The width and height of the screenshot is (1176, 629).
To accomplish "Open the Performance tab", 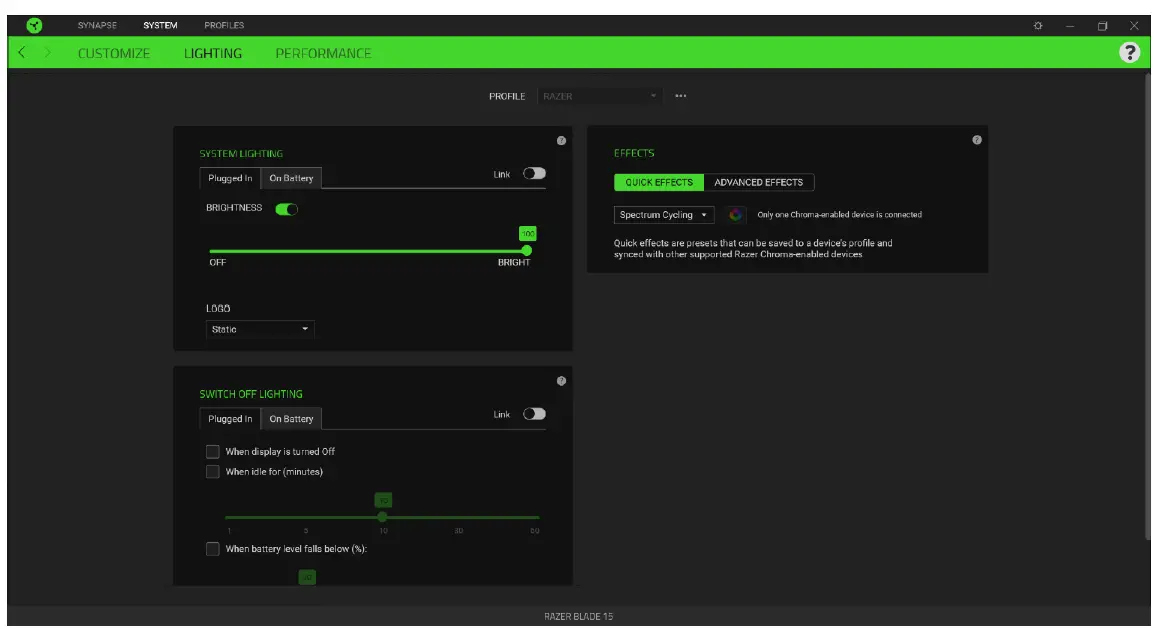I will click(323, 53).
